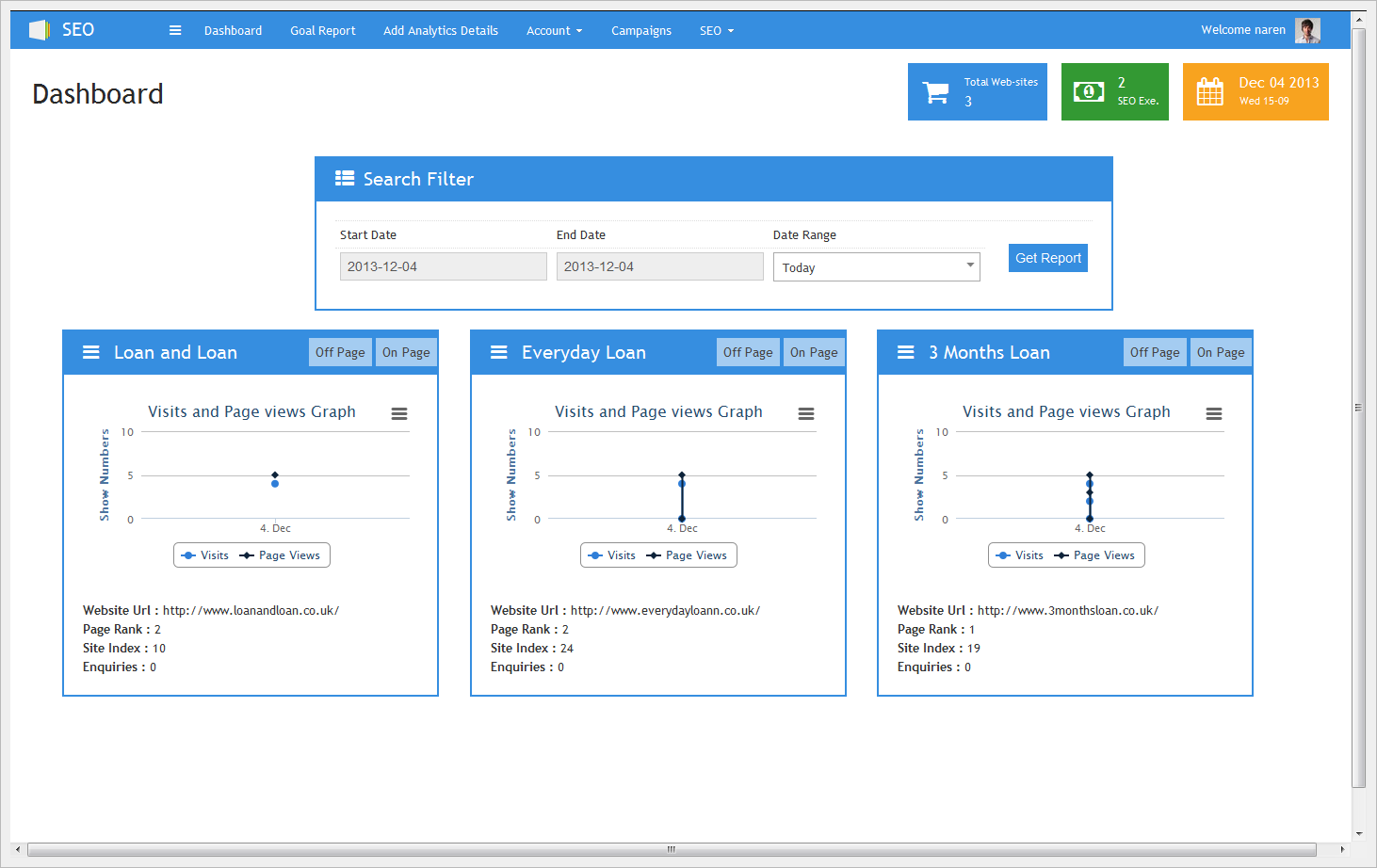Image resolution: width=1377 pixels, height=868 pixels.
Task: Open chart menu in 3 Months Loan graph
Action: coord(1214,414)
